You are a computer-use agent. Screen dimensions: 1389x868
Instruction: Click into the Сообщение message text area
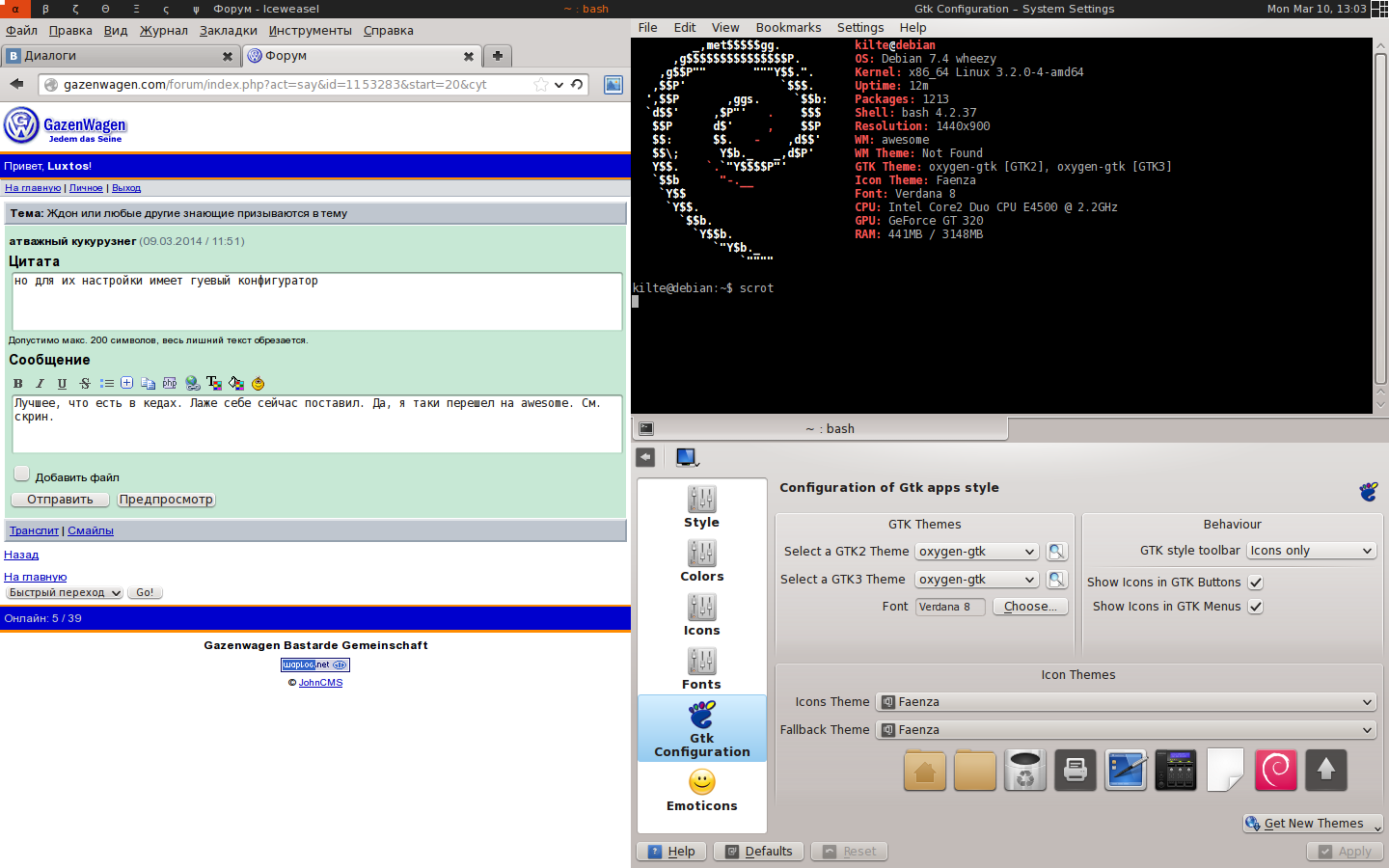[317, 423]
